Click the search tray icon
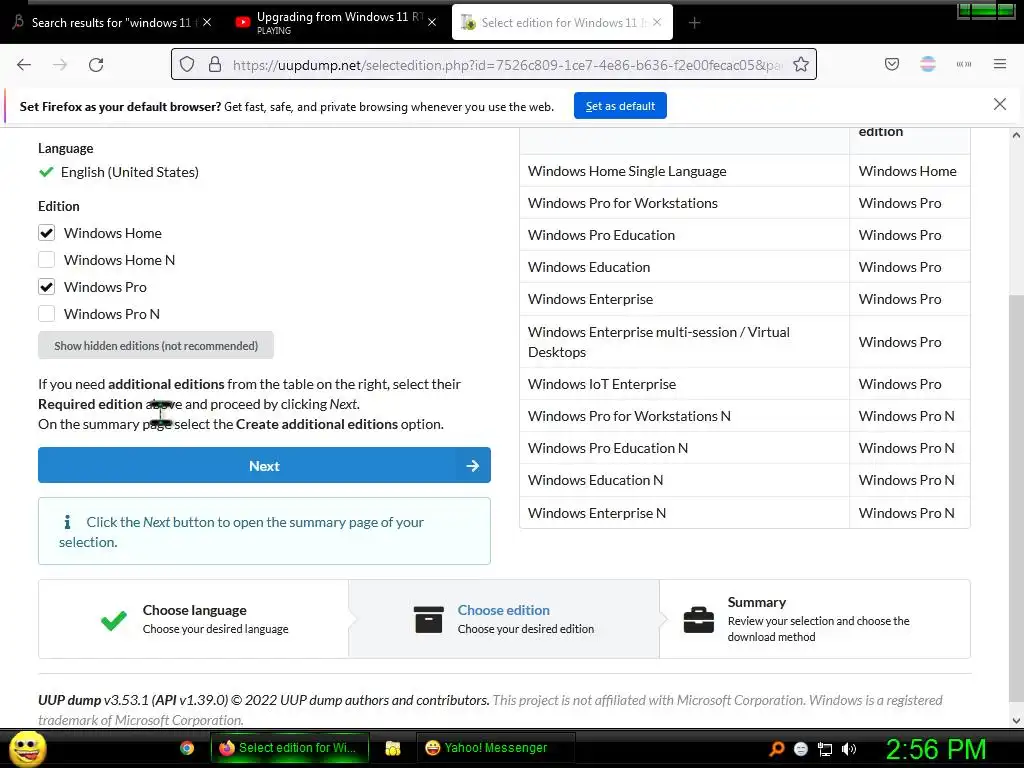The width and height of the screenshot is (1024, 768). (776, 749)
